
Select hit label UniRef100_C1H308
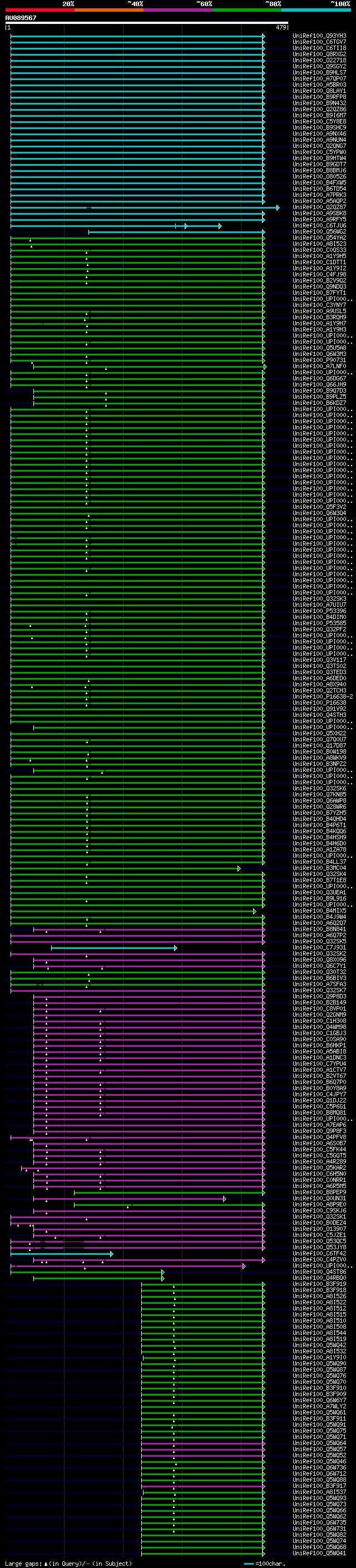click(x=319, y=1021)
